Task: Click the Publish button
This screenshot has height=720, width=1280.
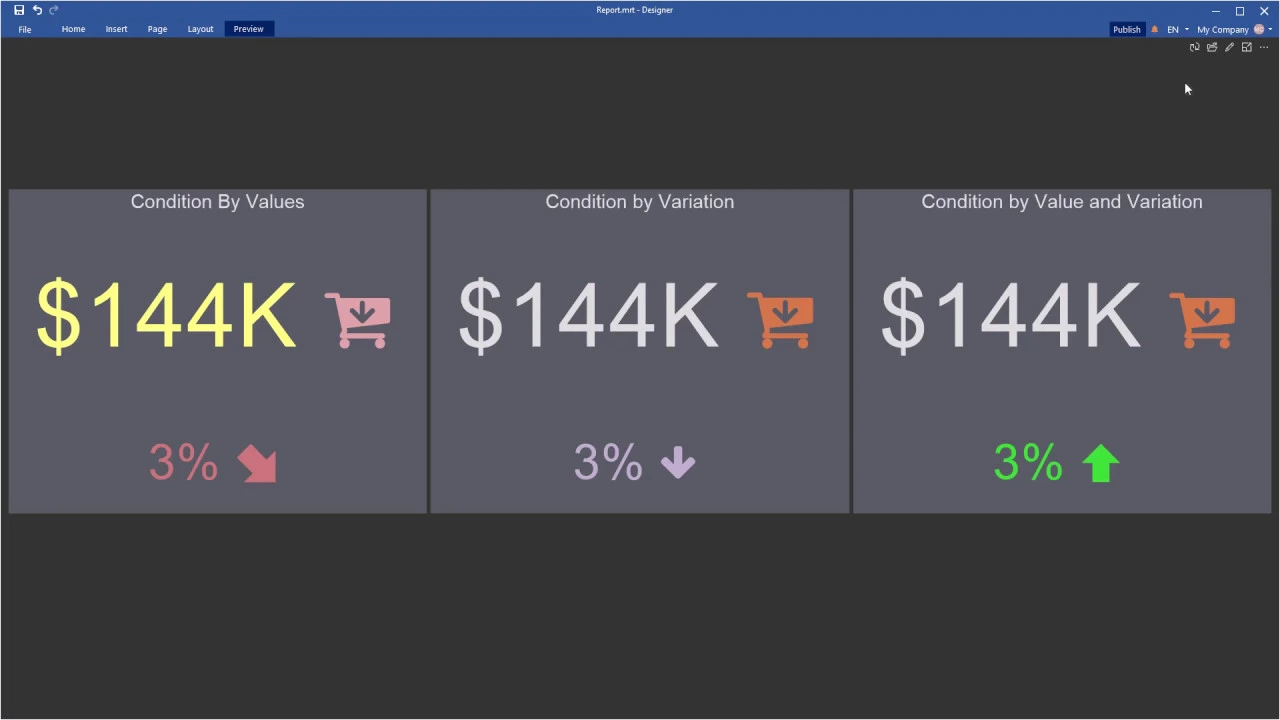Action: [1126, 29]
